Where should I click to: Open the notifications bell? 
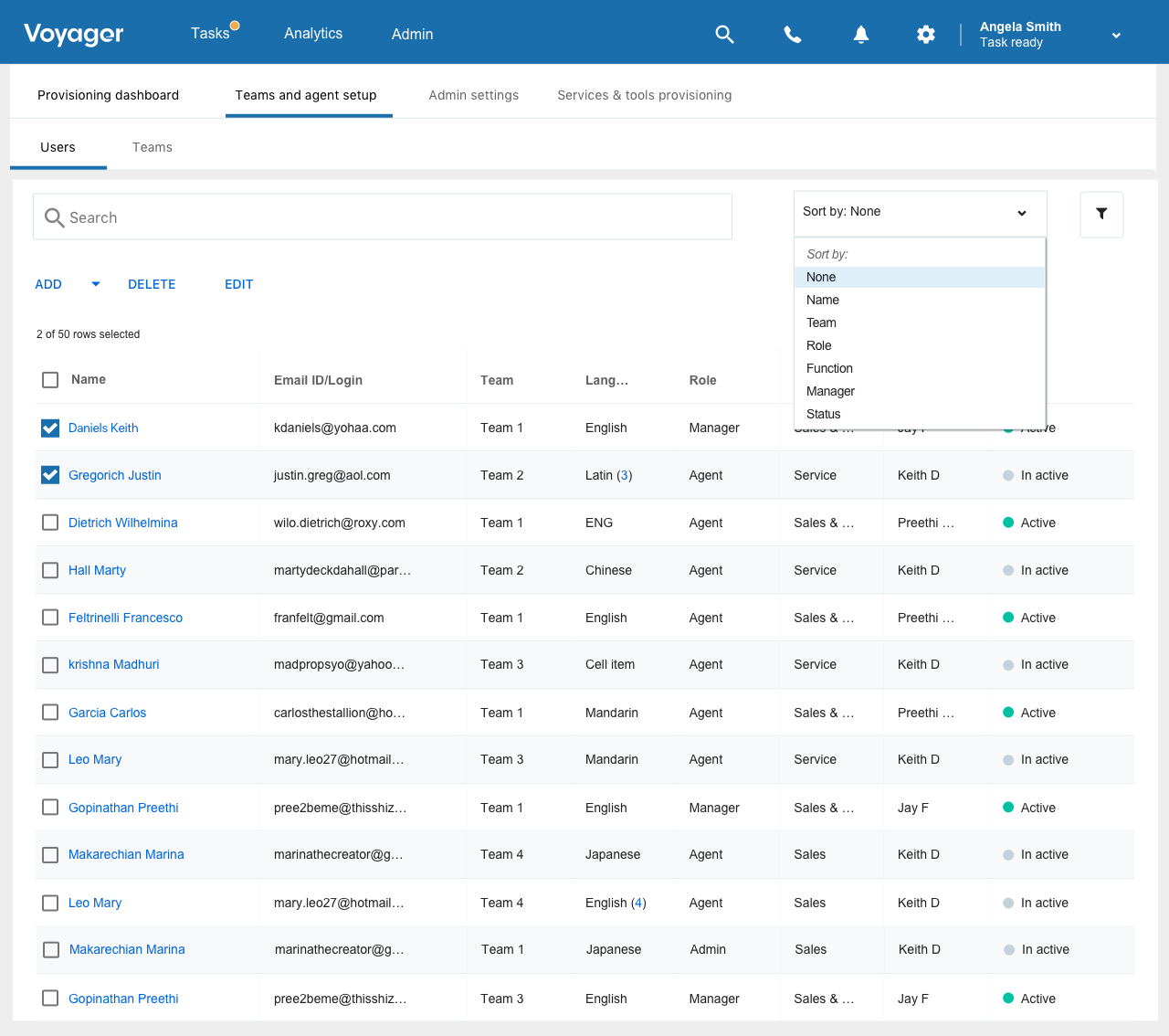pos(860,35)
